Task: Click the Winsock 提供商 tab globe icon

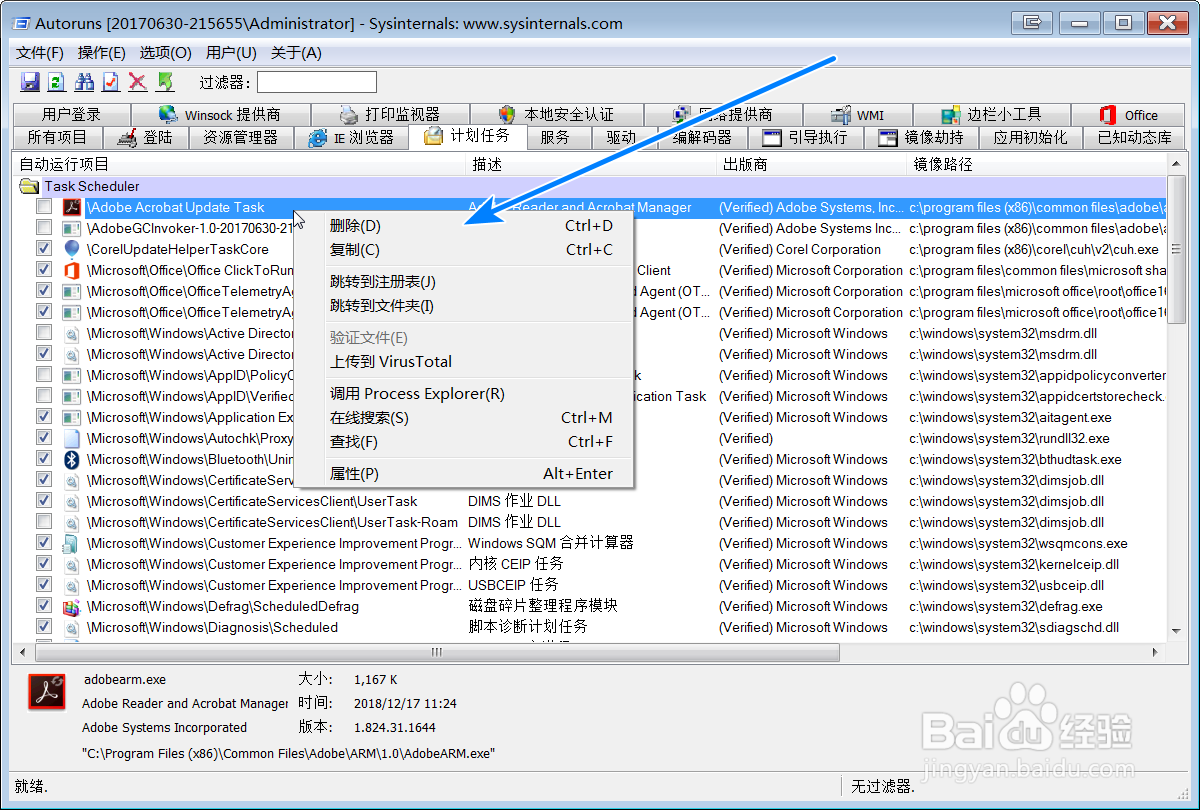Action: (168, 115)
